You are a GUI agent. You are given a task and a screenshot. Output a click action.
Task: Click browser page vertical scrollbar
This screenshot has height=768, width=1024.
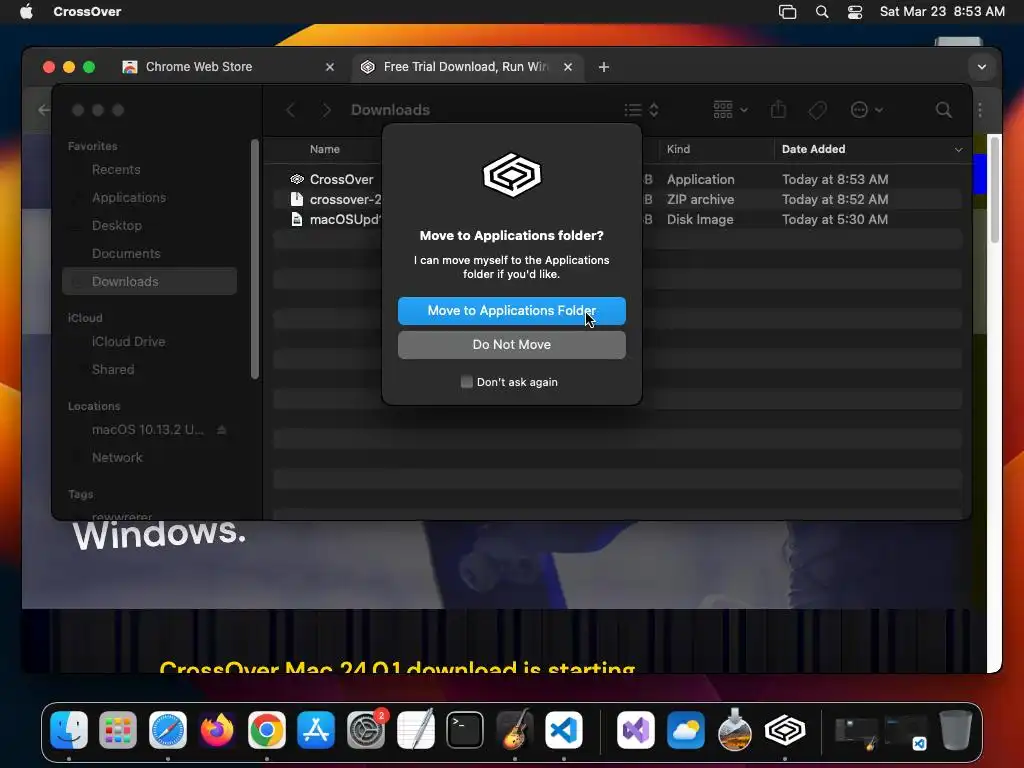995,189
